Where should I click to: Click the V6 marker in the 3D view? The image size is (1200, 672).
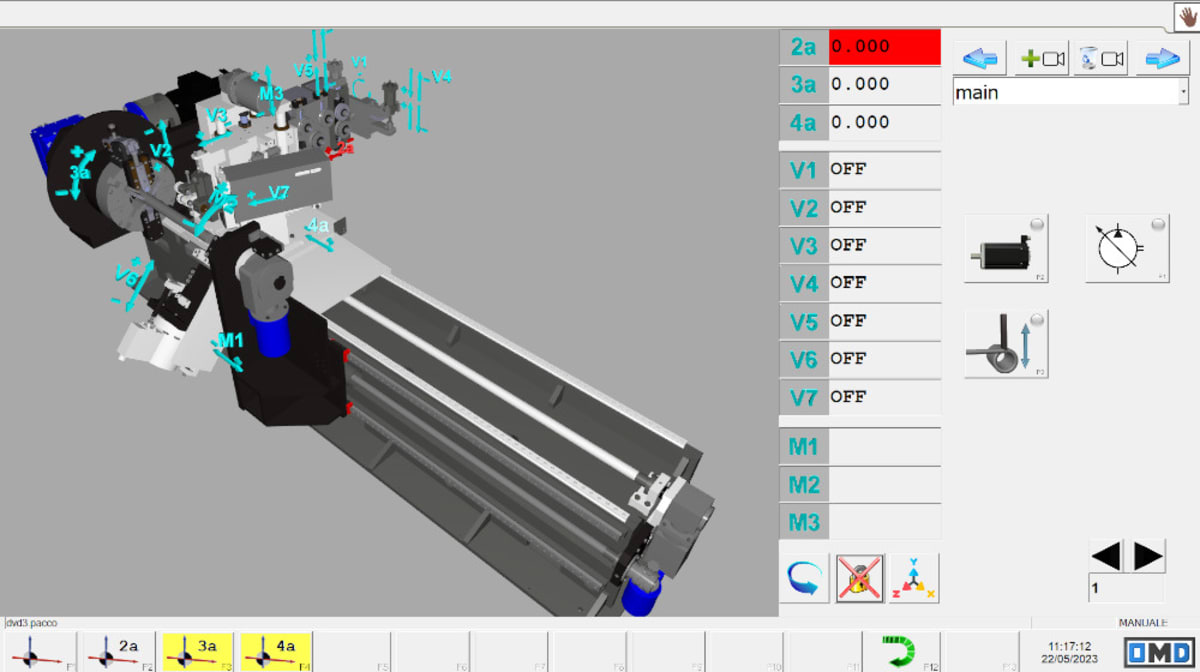tap(127, 274)
